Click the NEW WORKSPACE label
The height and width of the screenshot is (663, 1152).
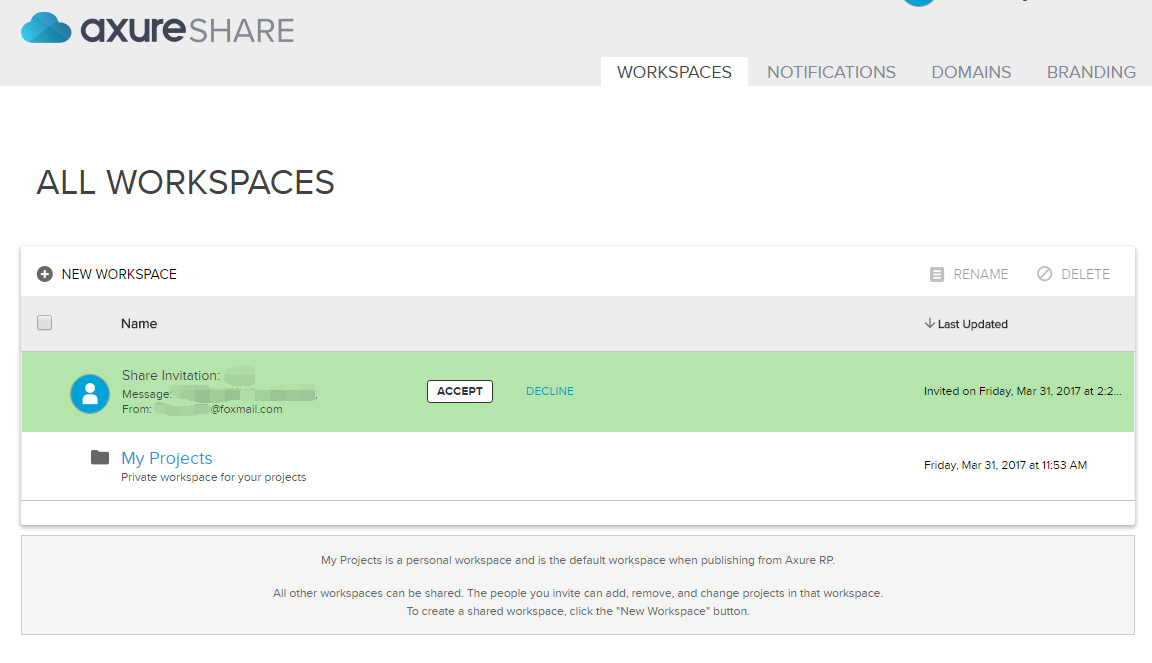(119, 274)
